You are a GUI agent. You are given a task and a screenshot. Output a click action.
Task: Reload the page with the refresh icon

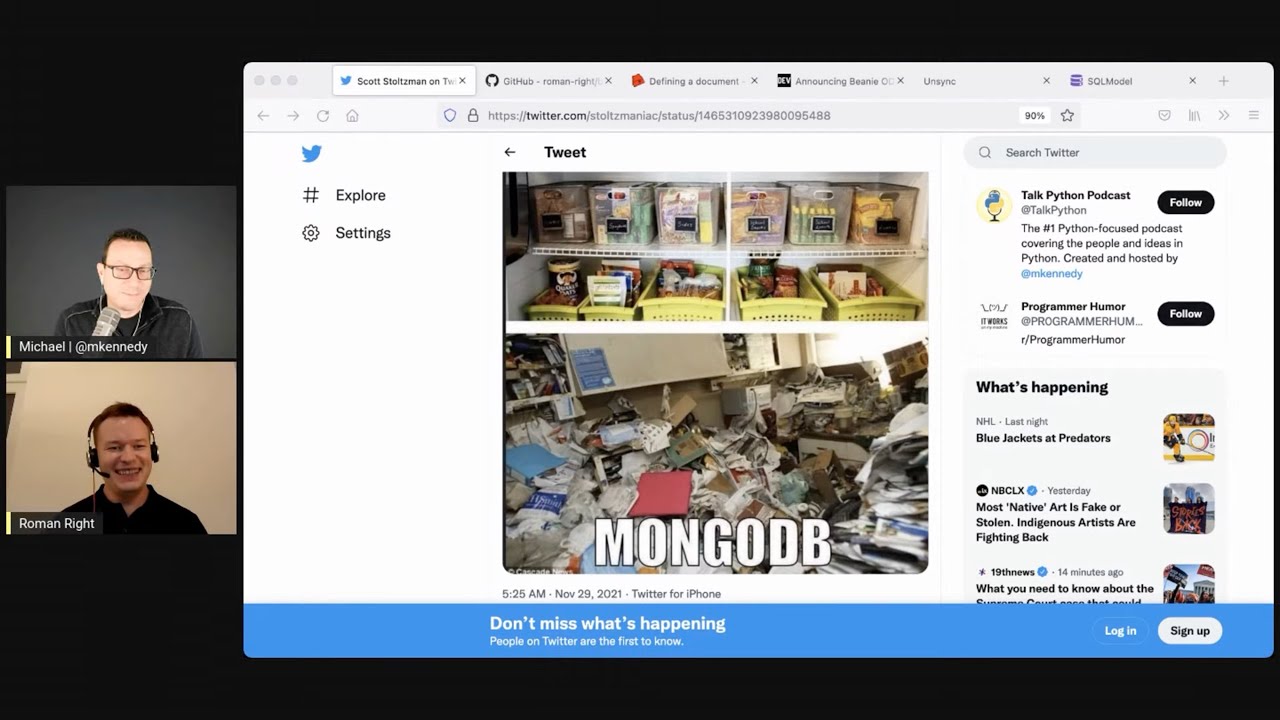pyautogui.click(x=323, y=116)
